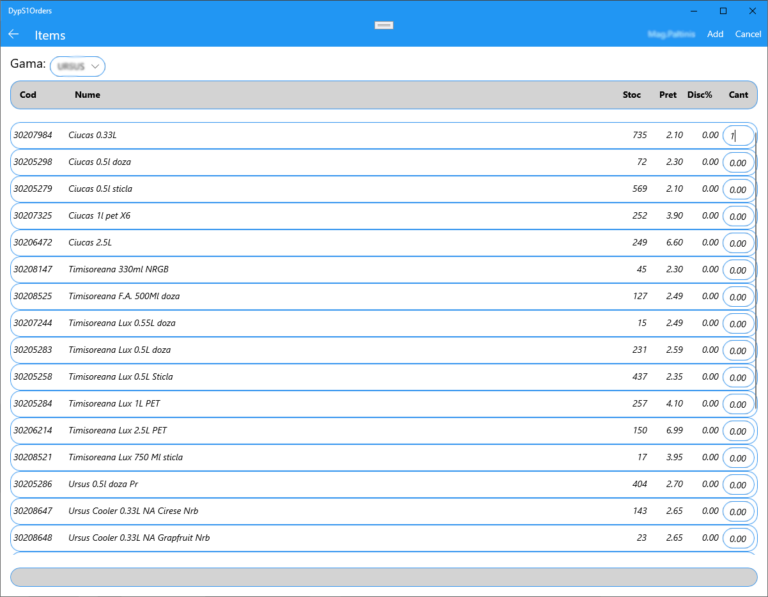768x597 pixels.
Task: Focus quantity field for Timisoreana Lux 2.5L PET
Action: [x=738, y=431]
